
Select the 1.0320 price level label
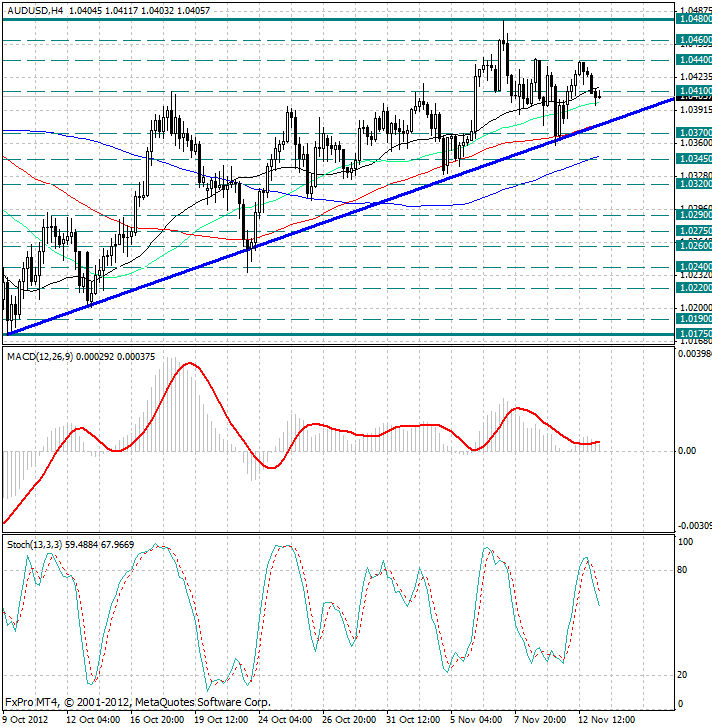pos(694,184)
